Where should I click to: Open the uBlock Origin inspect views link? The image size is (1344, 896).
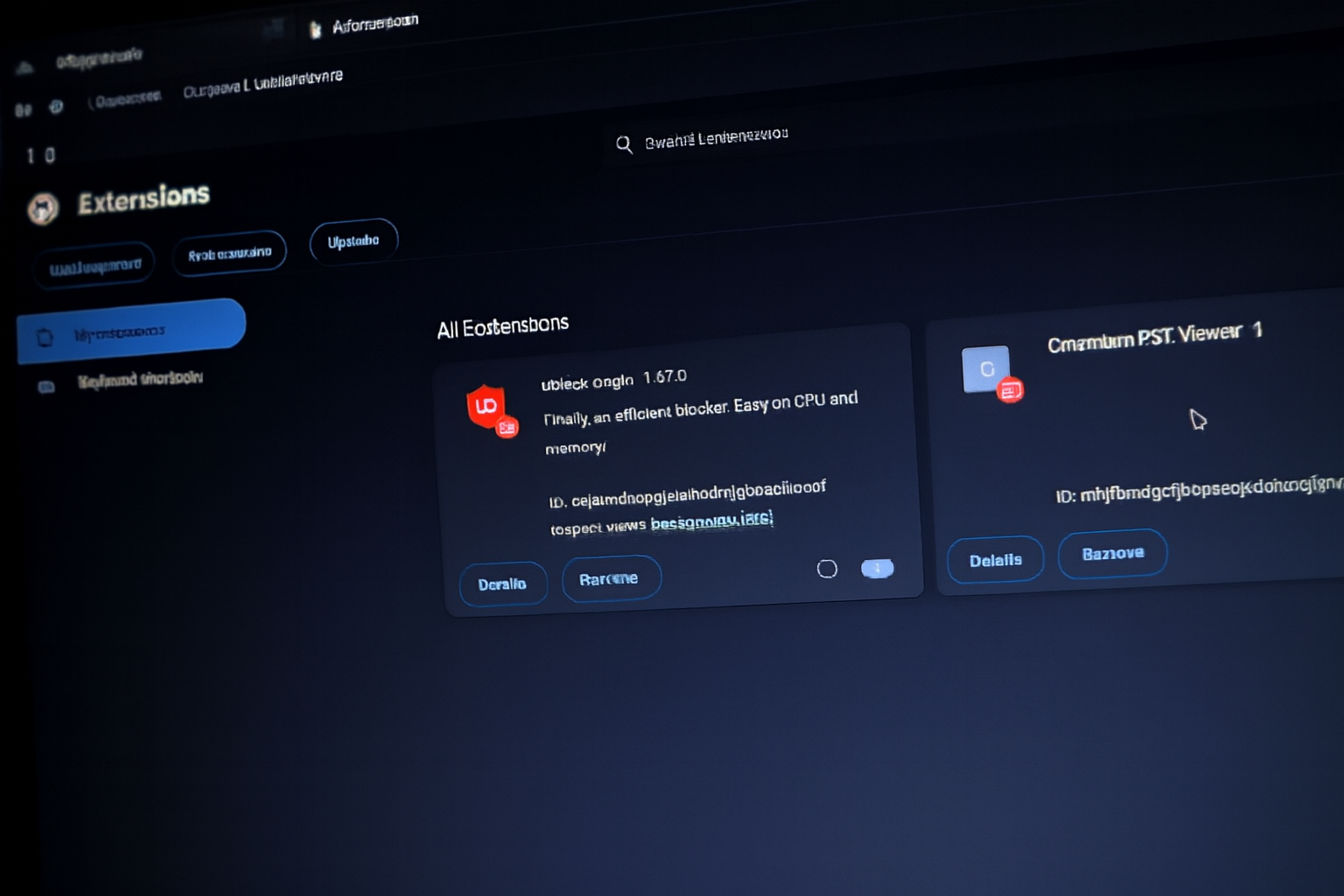point(711,521)
